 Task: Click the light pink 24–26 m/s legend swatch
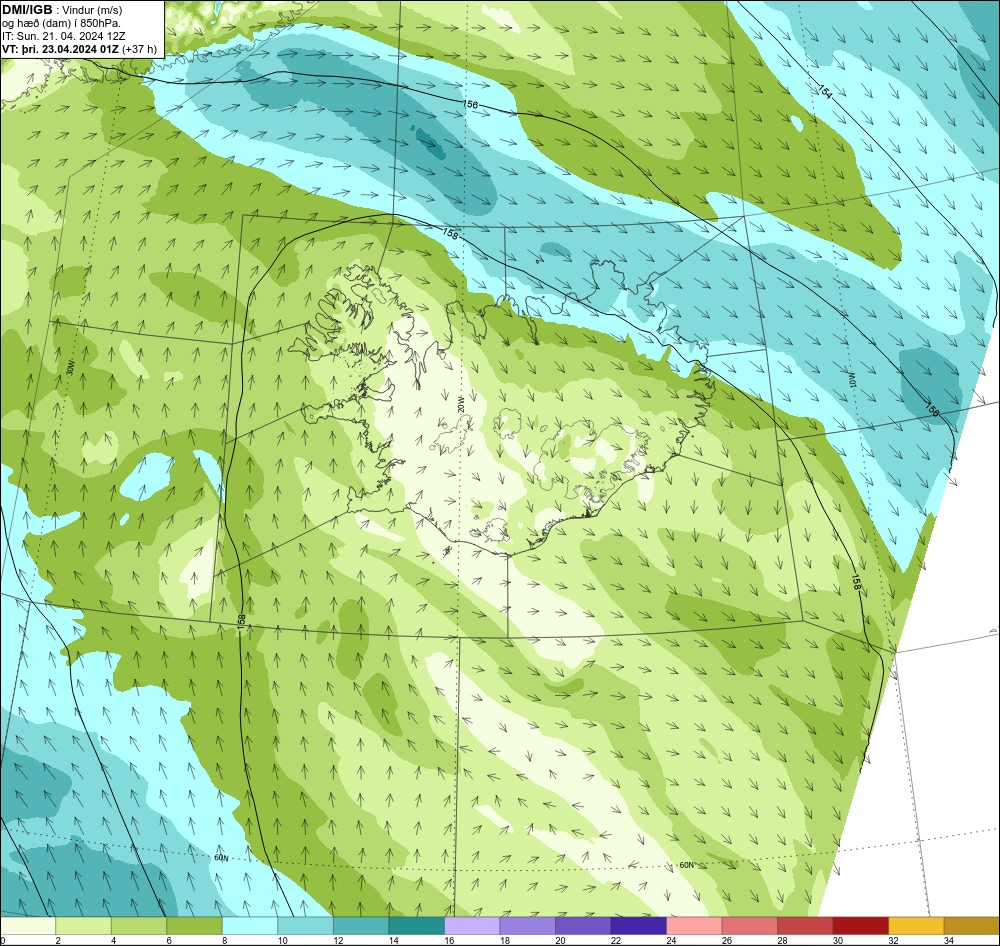coord(694,926)
